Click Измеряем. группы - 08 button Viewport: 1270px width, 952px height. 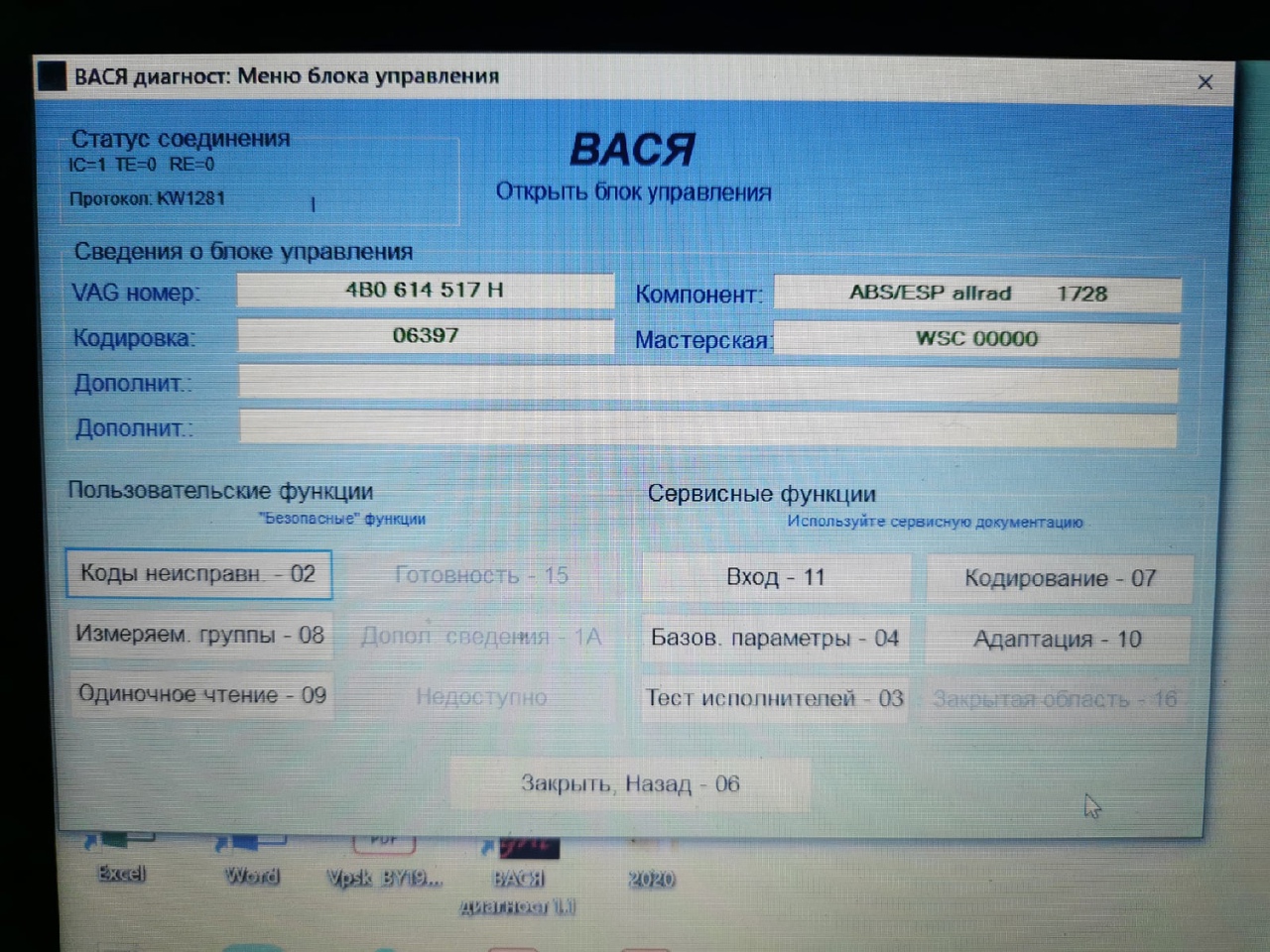[199, 636]
